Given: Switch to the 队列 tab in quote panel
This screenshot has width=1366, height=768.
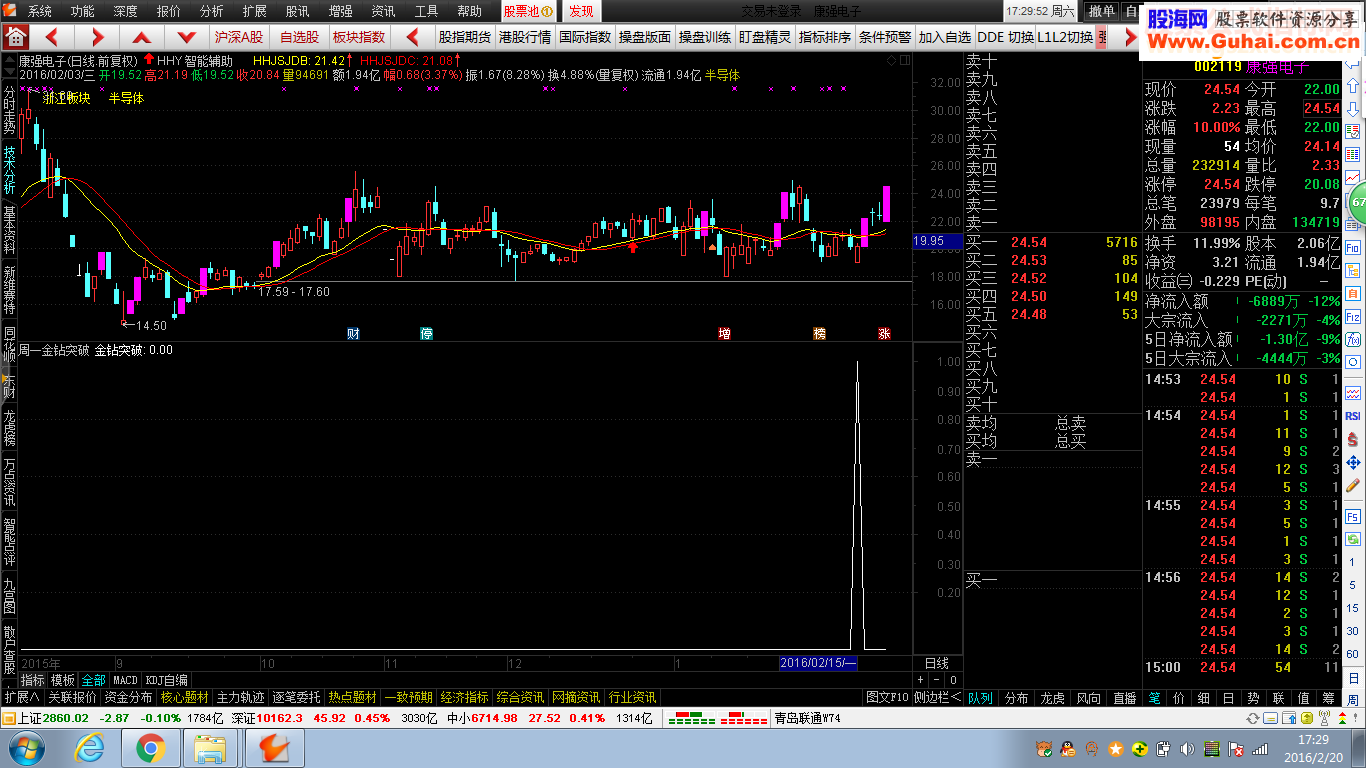Looking at the screenshot, I should pos(980,698).
